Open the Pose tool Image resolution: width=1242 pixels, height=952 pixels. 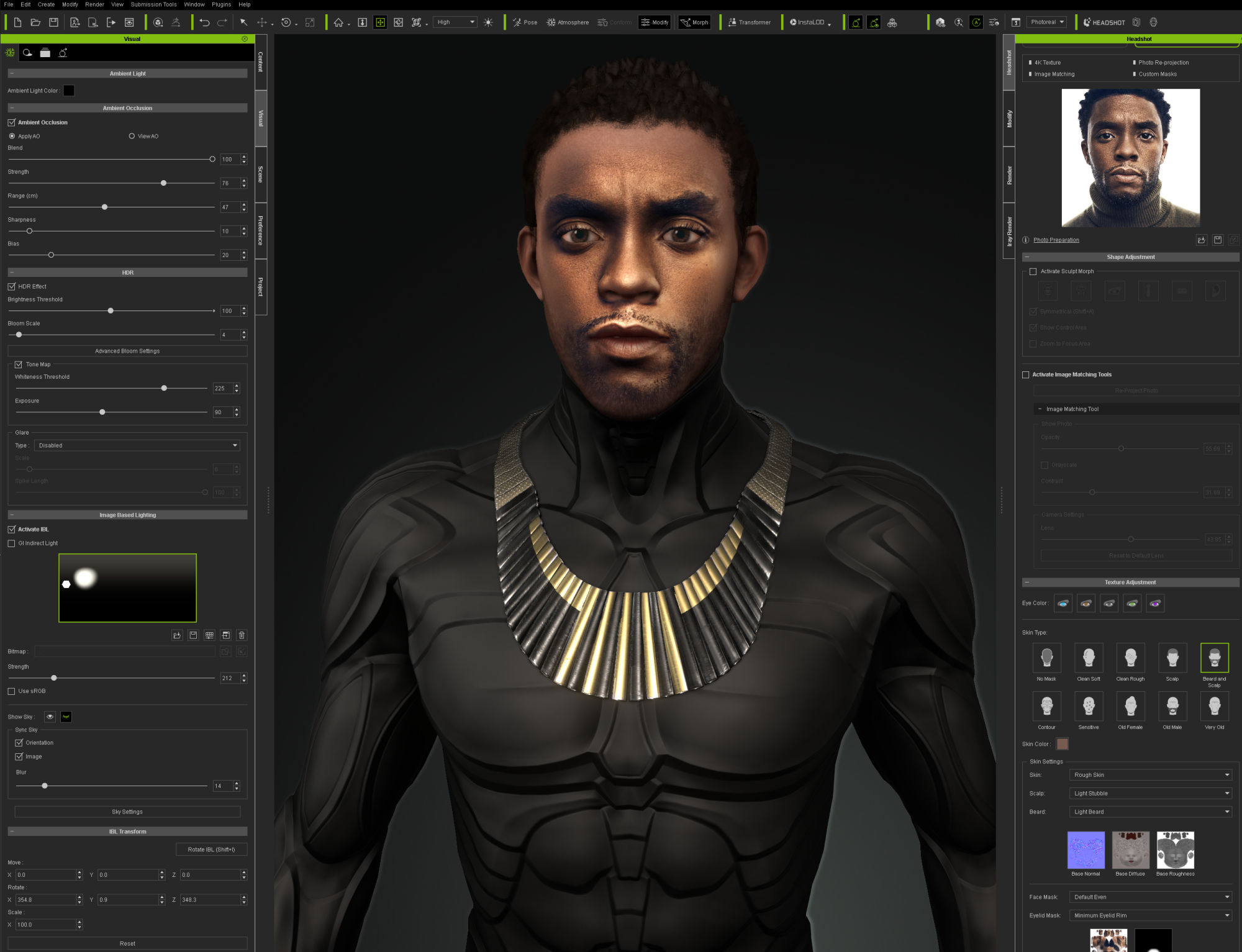pyautogui.click(x=525, y=22)
